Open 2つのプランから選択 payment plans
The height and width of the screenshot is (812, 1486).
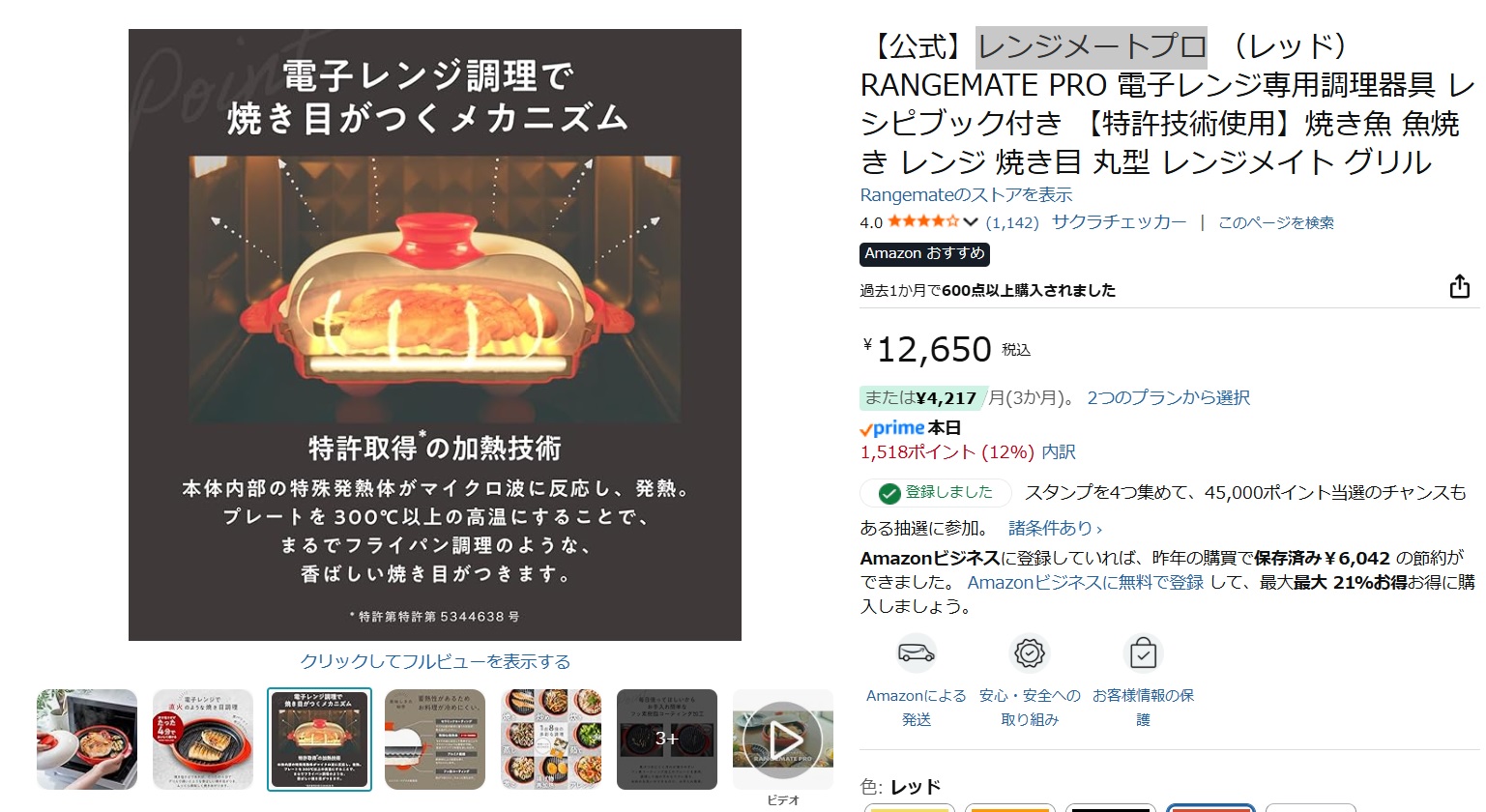1168,397
